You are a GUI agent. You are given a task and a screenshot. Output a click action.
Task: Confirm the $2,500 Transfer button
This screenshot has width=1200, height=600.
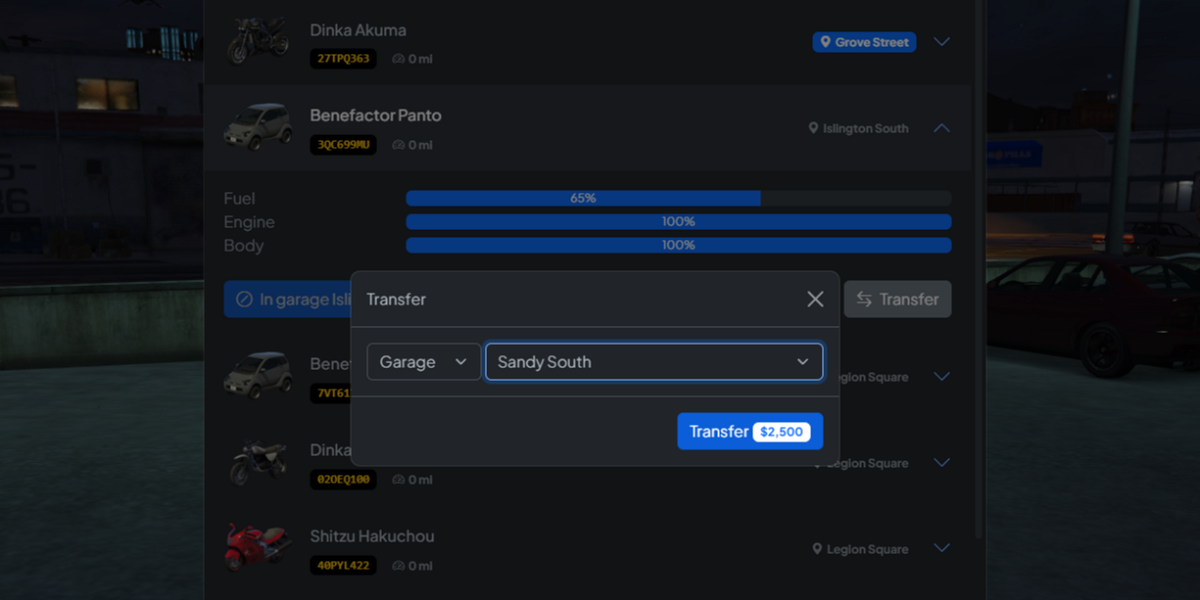(x=750, y=431)
